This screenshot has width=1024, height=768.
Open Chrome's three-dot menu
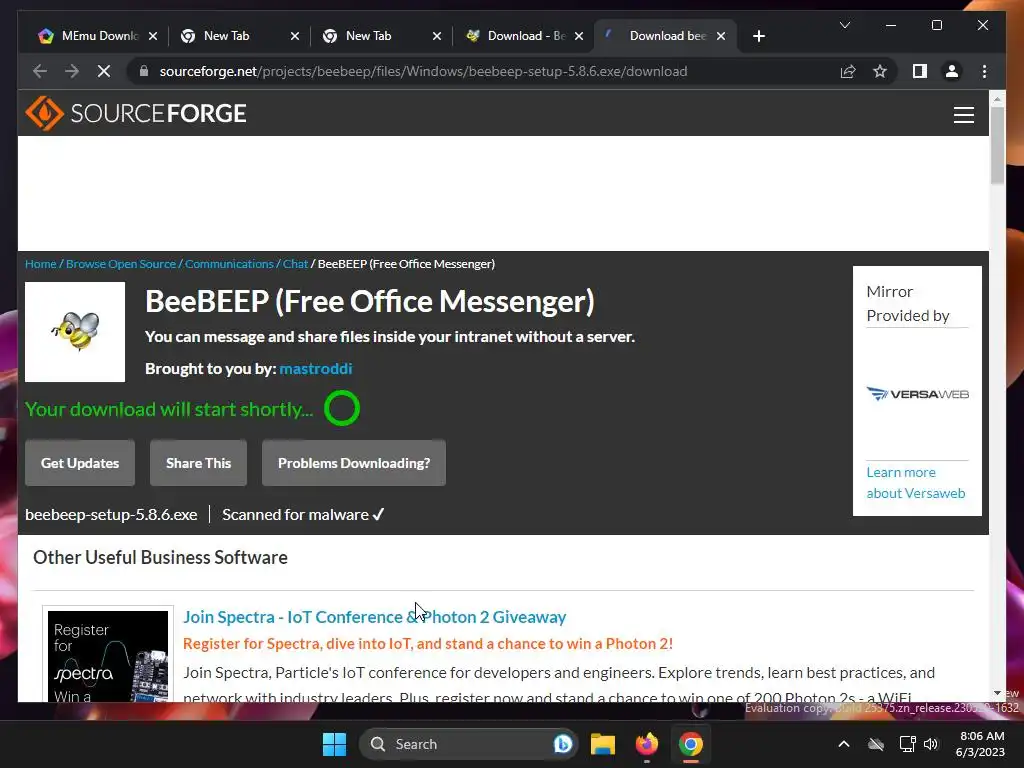click(x=984, y=71)
